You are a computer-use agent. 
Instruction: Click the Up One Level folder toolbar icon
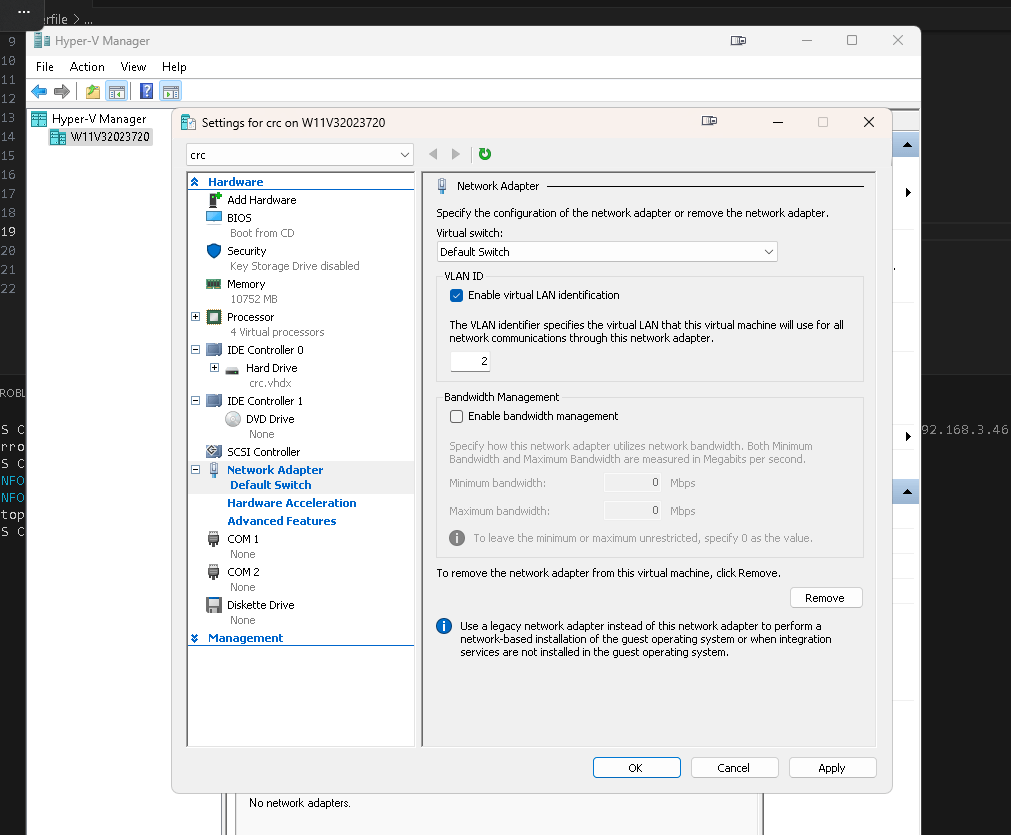[x=93, y=92]
